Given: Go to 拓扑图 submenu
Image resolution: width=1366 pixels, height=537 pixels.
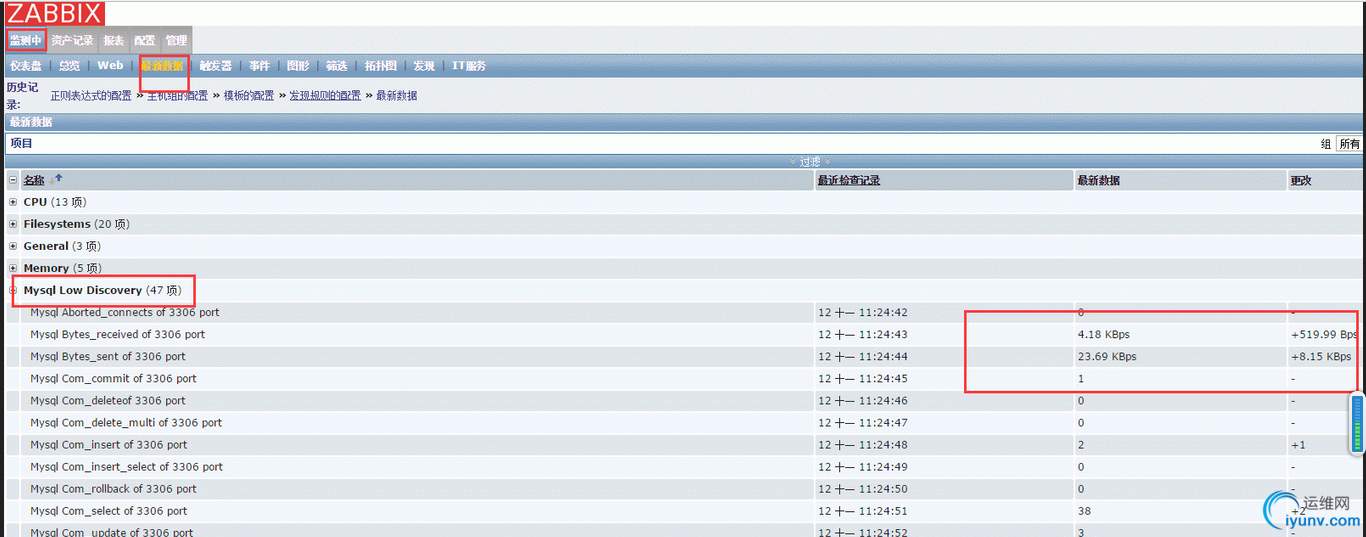Looking at the screenshot, I should [x=380, y=66].
